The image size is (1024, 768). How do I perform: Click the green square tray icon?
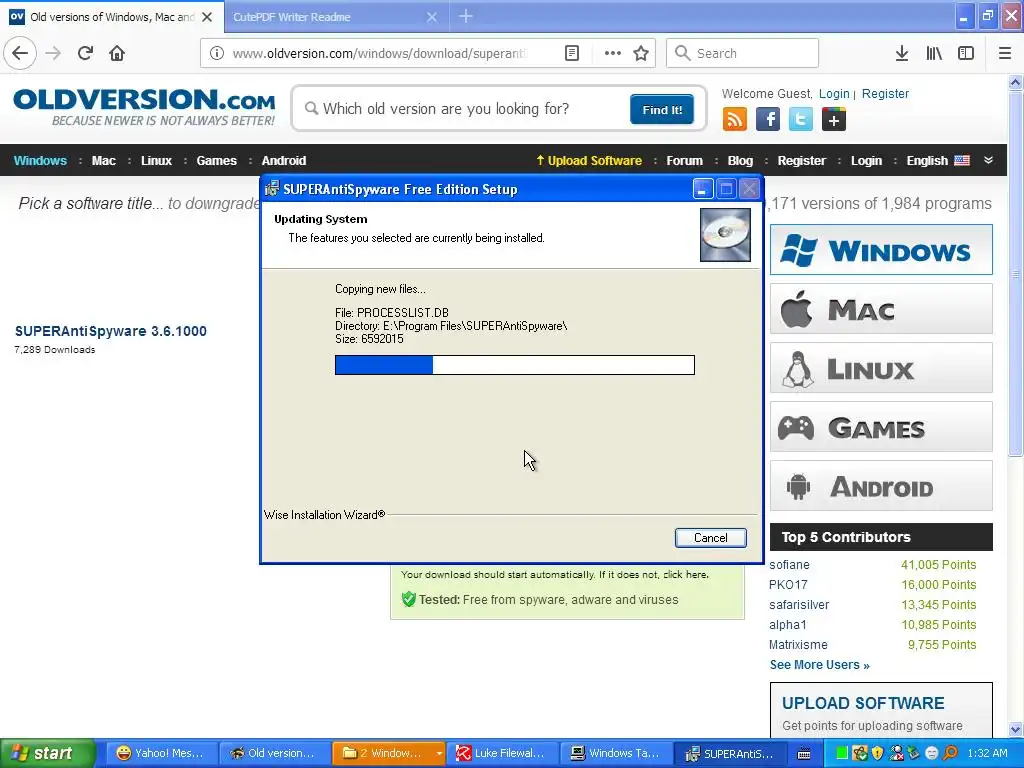[842, 754]
